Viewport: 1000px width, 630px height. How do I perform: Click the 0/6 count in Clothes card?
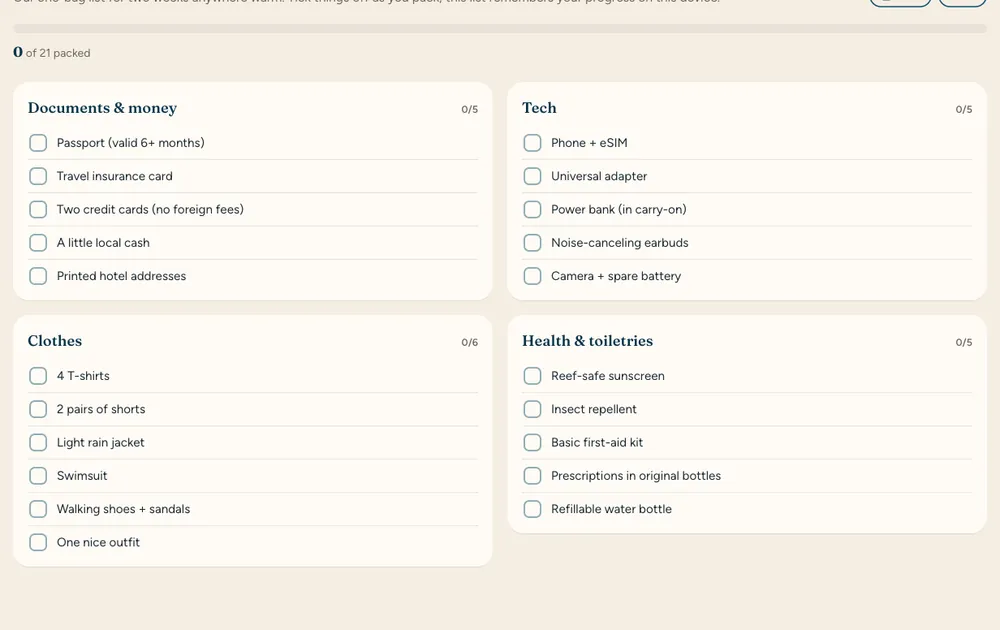pyautogui.click(x=469, y=342)
